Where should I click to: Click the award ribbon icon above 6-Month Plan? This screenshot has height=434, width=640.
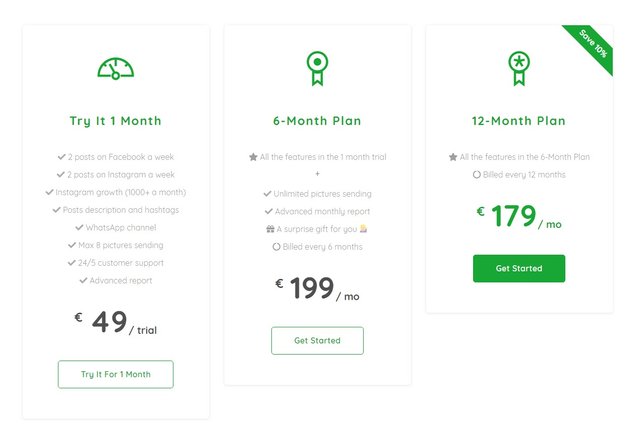tap(317, 68)
